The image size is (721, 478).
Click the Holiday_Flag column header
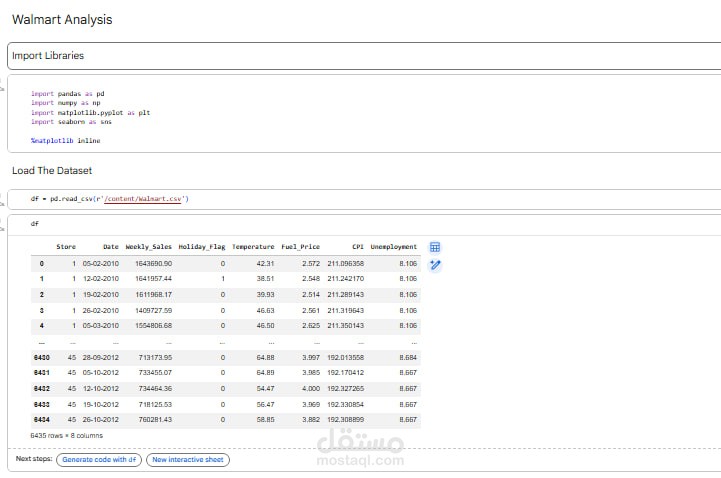pyautogui.click(x=202, y=247)
